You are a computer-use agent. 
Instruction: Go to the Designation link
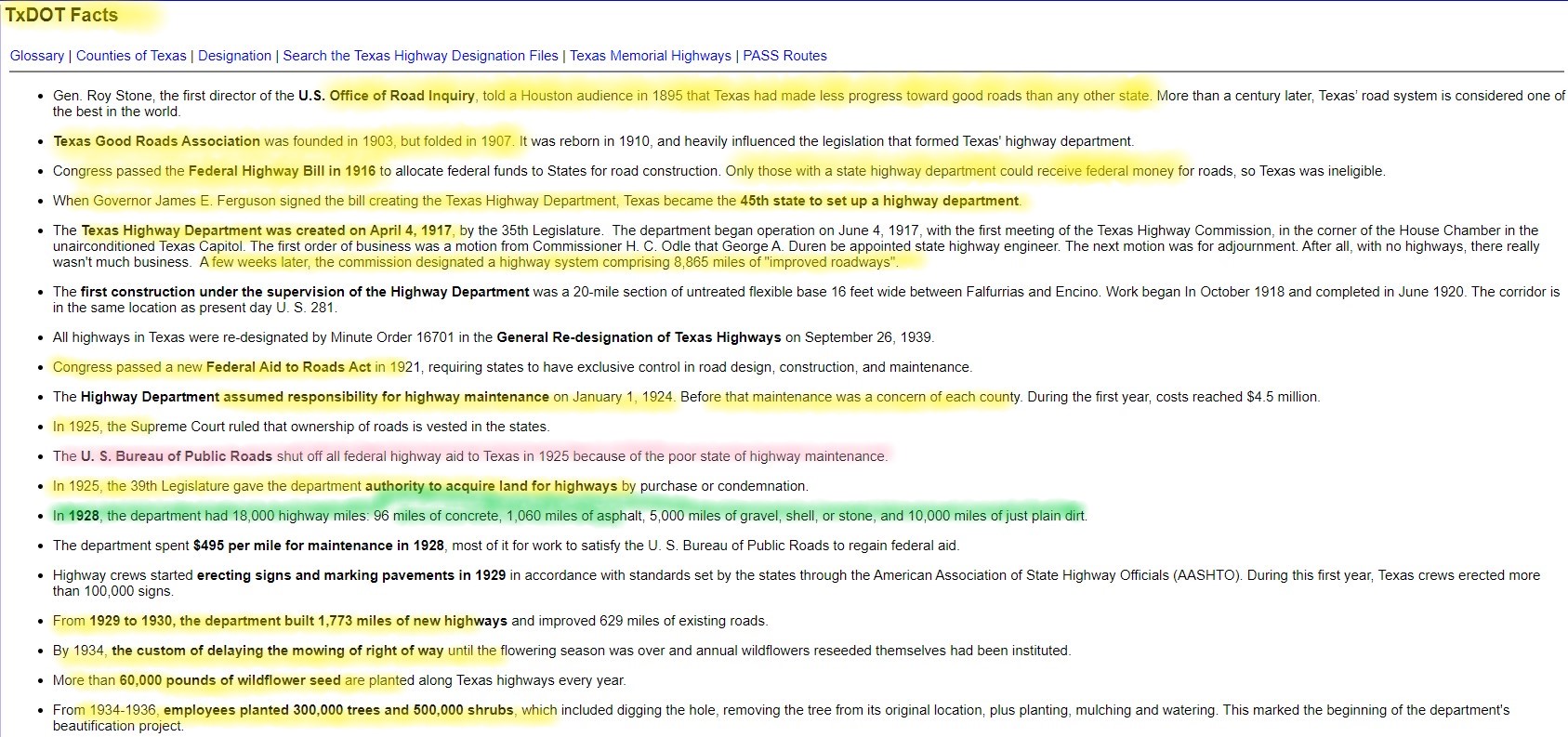pos(235,56)
